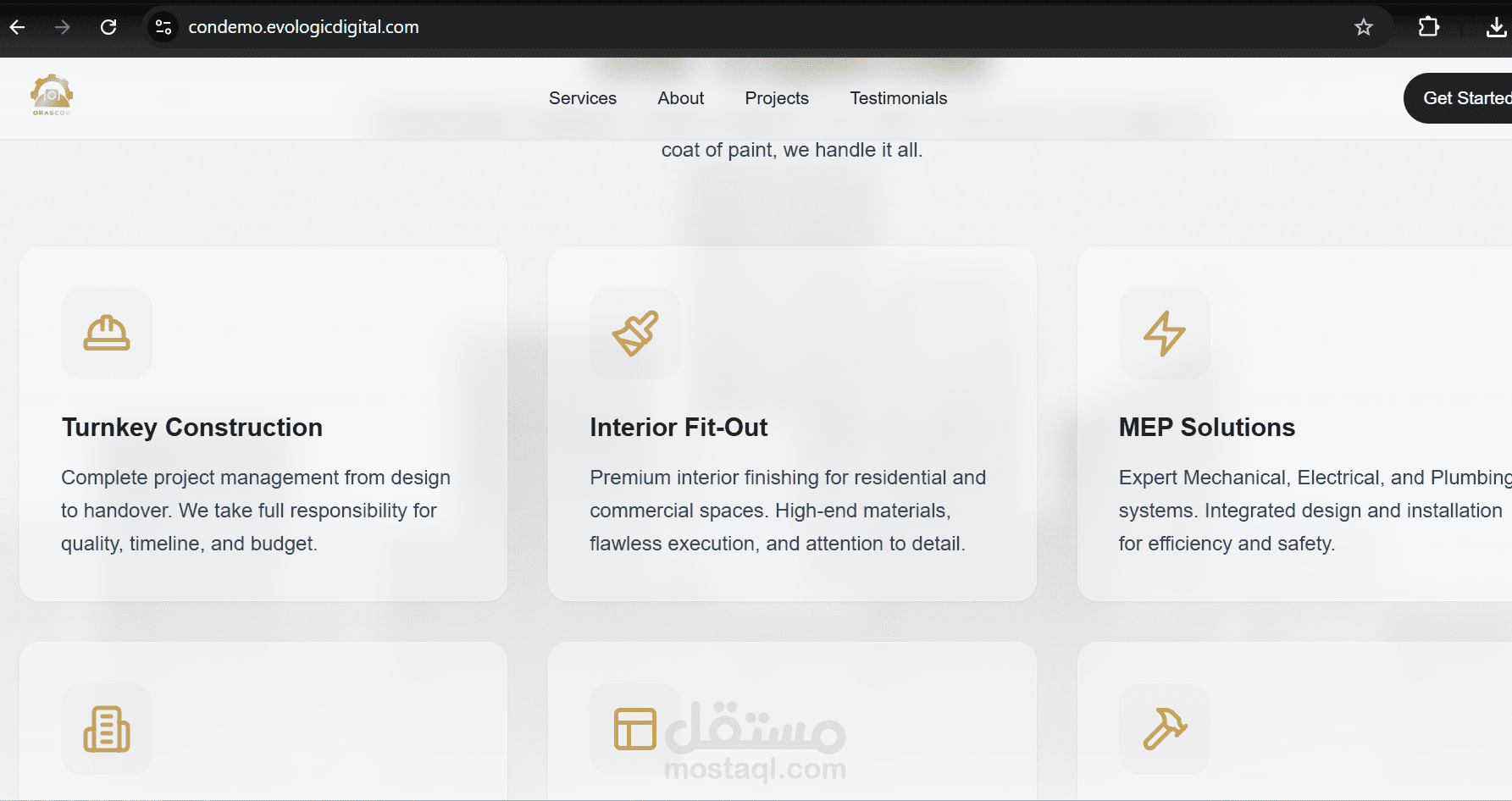This screenshot has height=801, width=1512.
Task: Click the lightning bolt icon for MEP Solutions
Action: 1165,334
